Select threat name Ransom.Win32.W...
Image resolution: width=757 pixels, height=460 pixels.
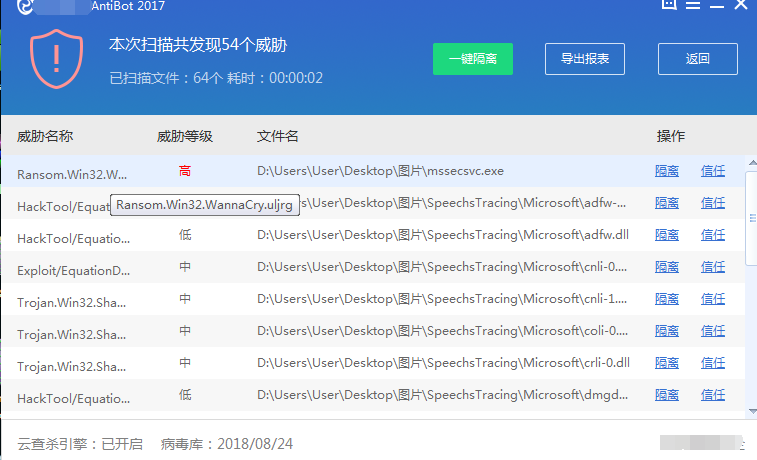point(72,174)
